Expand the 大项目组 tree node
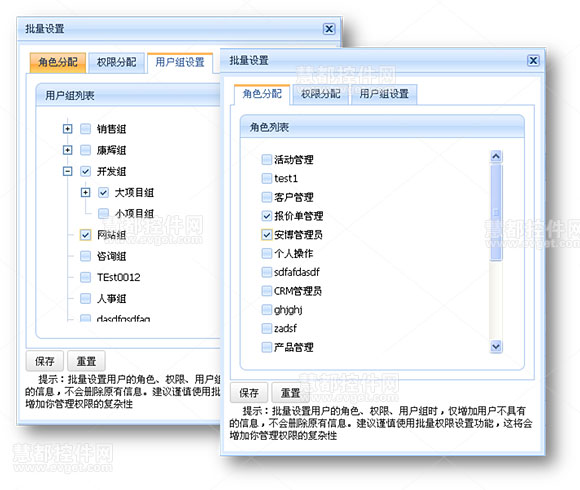The width and height of the screenshot is (580, 490). point(85,192)
